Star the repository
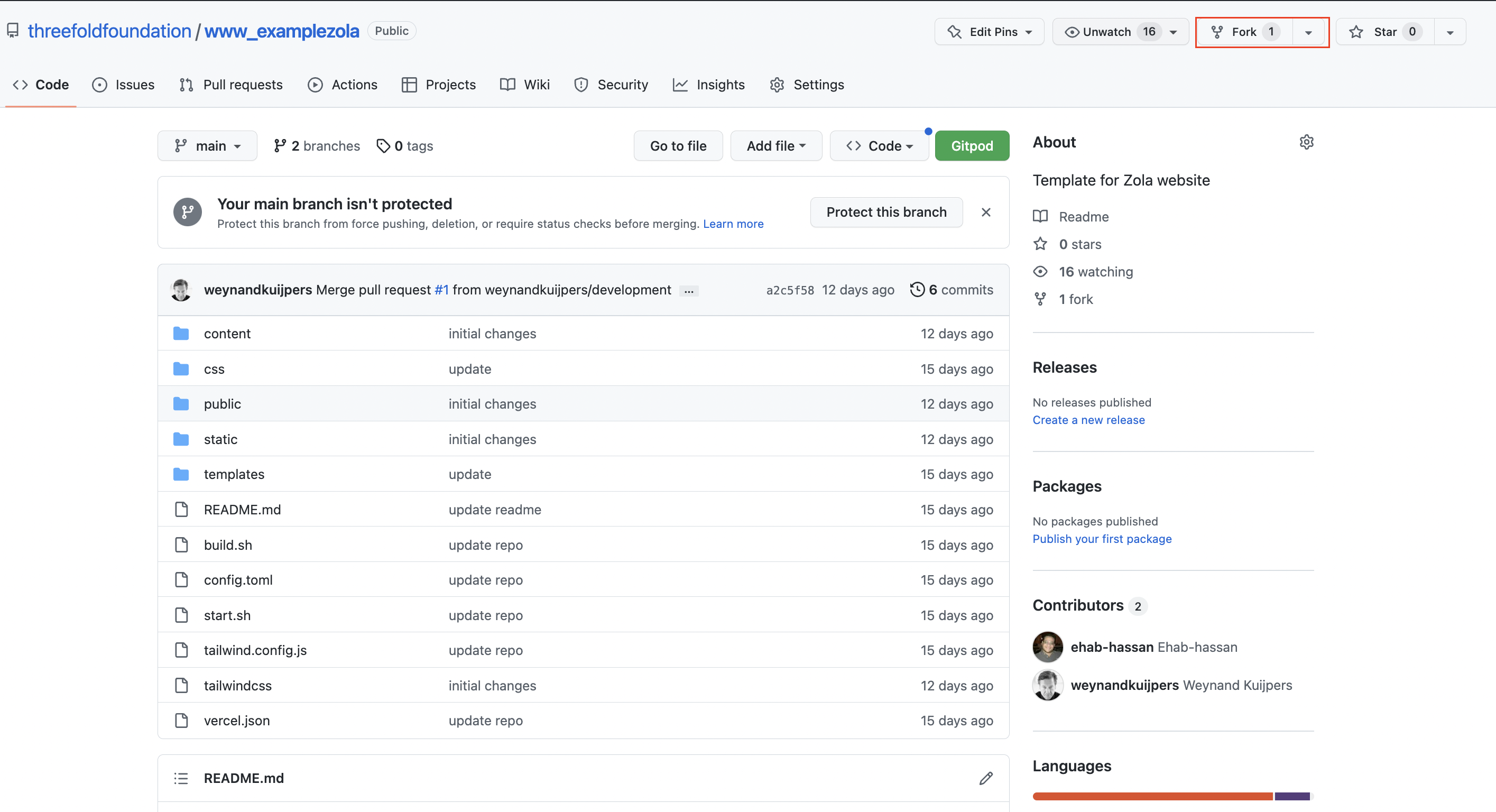This screenshot has height=812, width=1496. [x=1384, y=32]
